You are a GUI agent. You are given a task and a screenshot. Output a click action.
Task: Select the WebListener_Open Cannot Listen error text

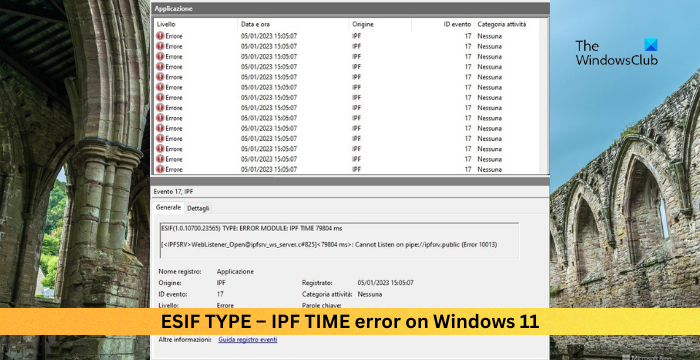coord(329,244)
